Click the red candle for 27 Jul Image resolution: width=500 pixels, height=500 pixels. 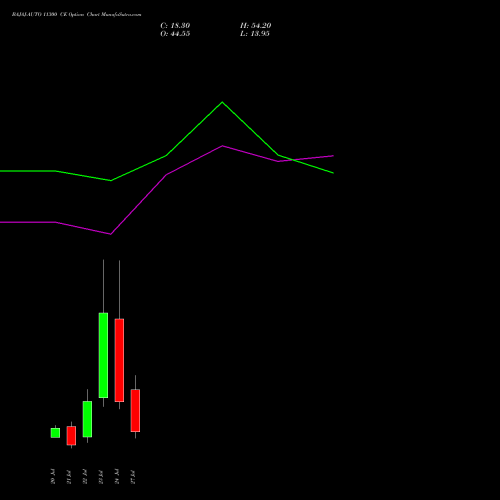pyautogui.click(x=135, y=410)
